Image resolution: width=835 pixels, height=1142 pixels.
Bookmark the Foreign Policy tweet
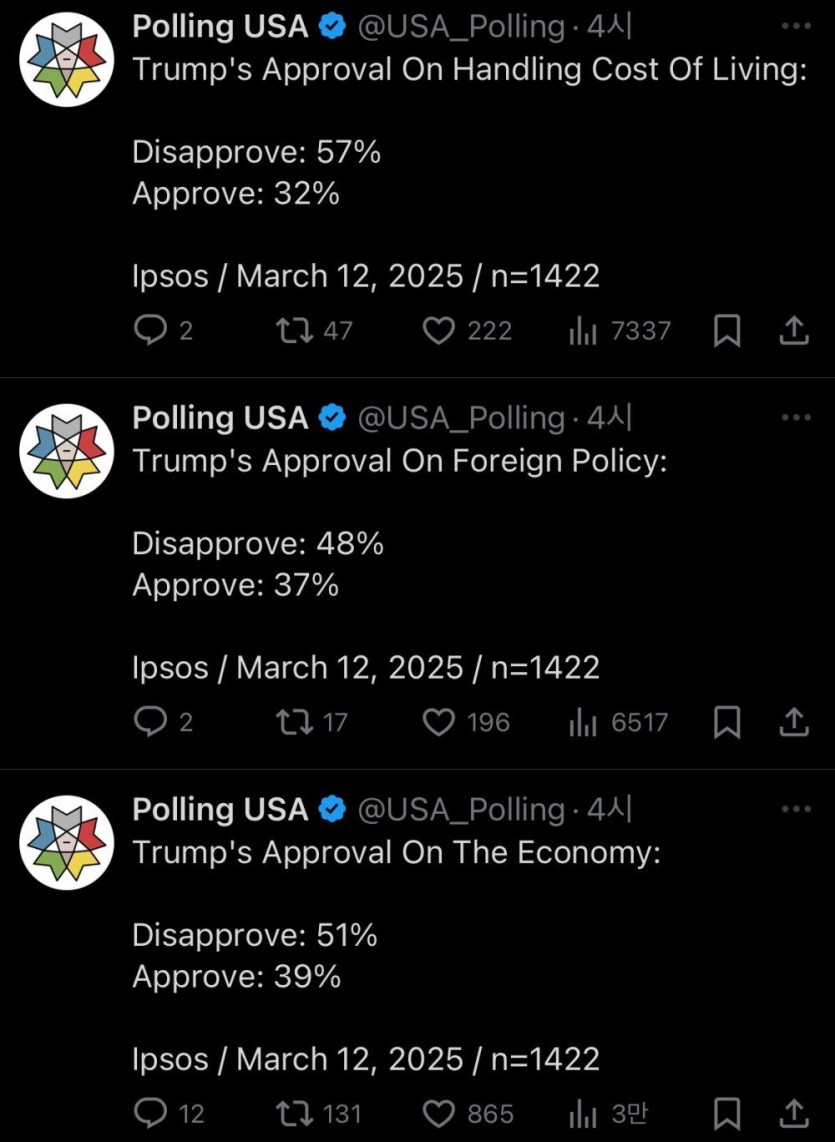click(726, 722)
